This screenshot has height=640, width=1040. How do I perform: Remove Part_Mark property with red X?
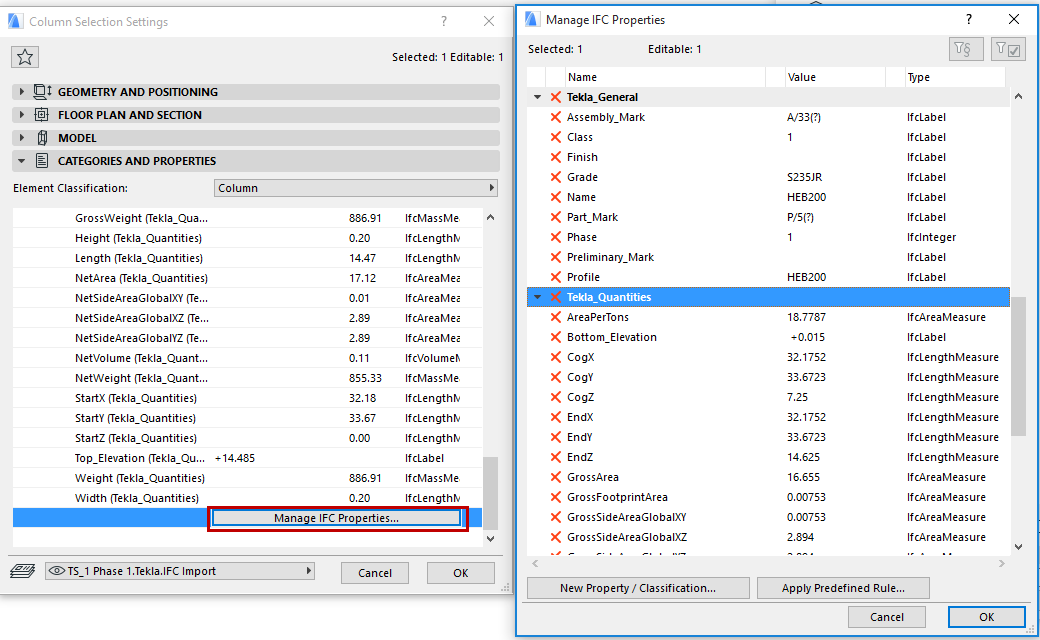pos(556,217)
